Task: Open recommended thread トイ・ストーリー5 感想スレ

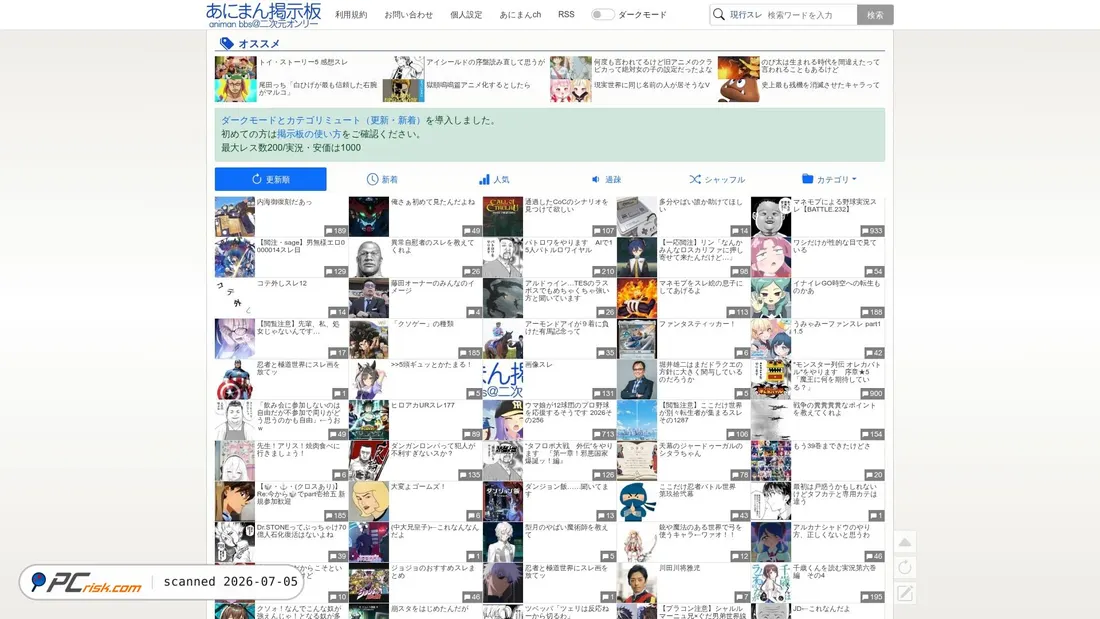Action: pyautogui.click(x=303, y=62)
